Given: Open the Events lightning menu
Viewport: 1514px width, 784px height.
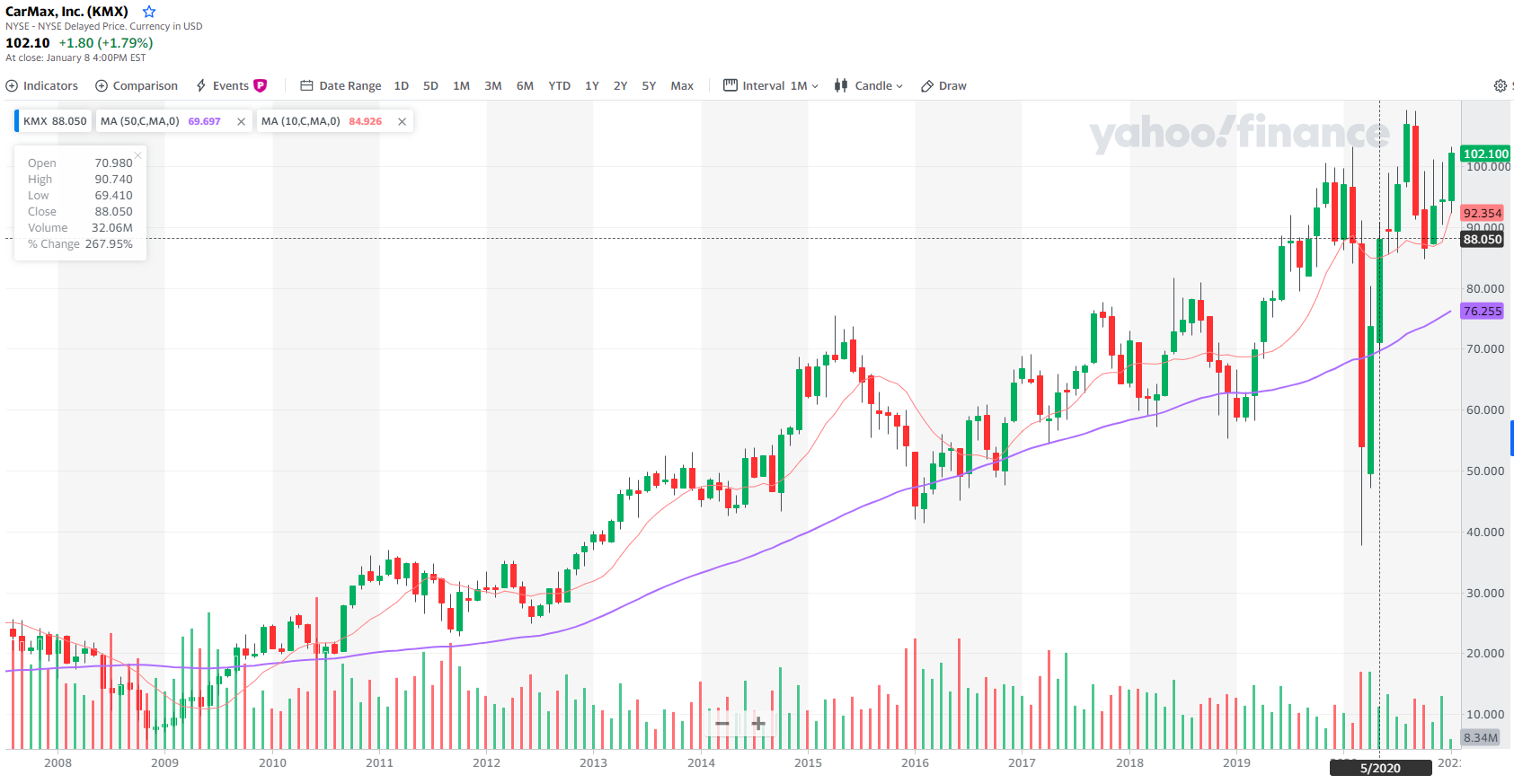Looking at the screenshot, I should coord(222,86).
